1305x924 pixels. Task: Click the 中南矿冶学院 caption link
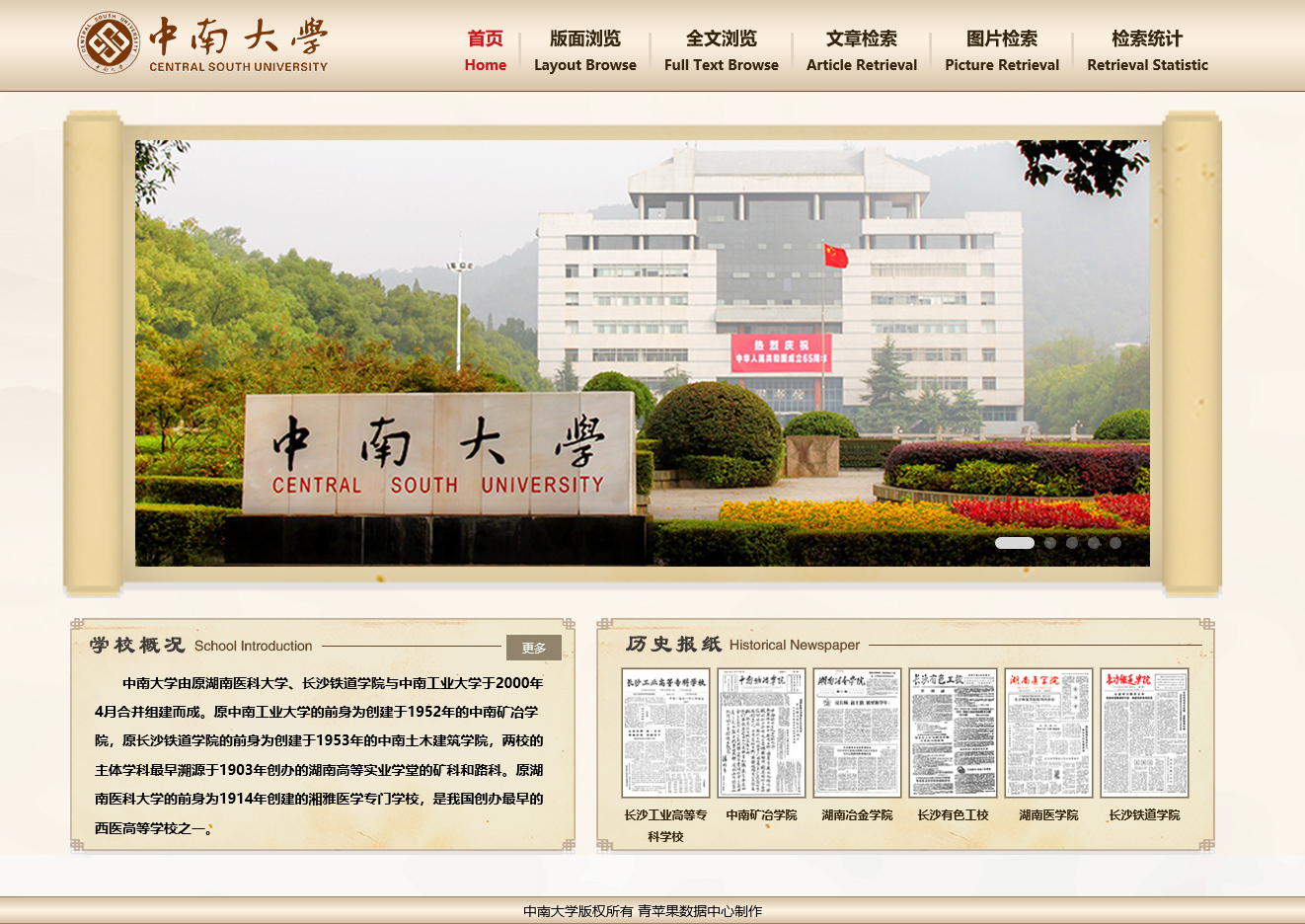(761, 815)
